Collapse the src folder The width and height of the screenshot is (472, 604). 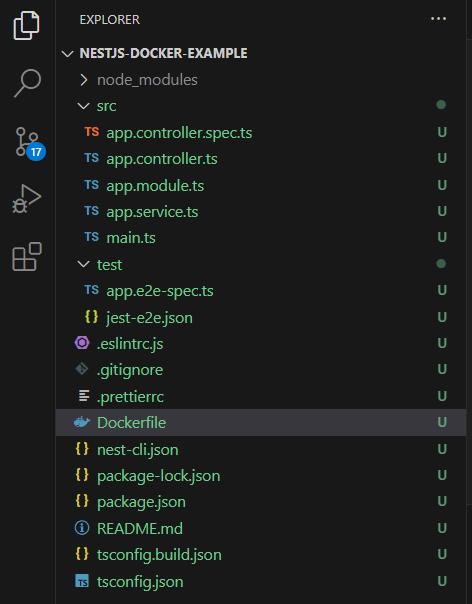pyautogui.click(x=261, y=106)
